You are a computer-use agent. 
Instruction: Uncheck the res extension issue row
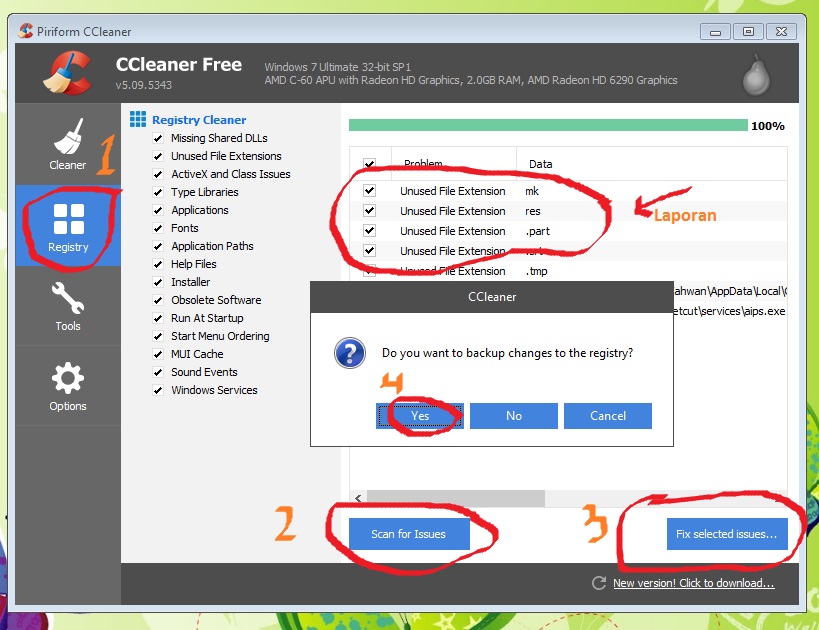coord(369,210)
